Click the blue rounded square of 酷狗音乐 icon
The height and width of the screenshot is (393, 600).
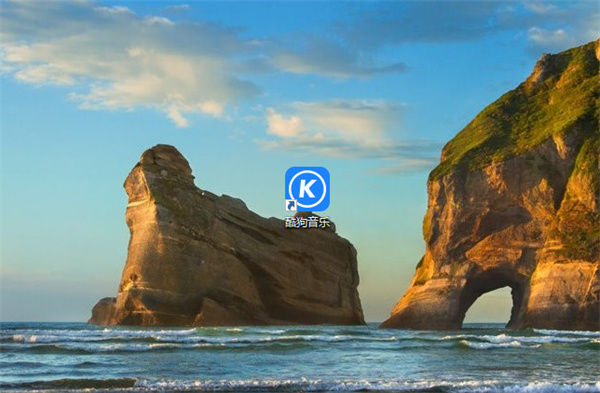(307, 189)
